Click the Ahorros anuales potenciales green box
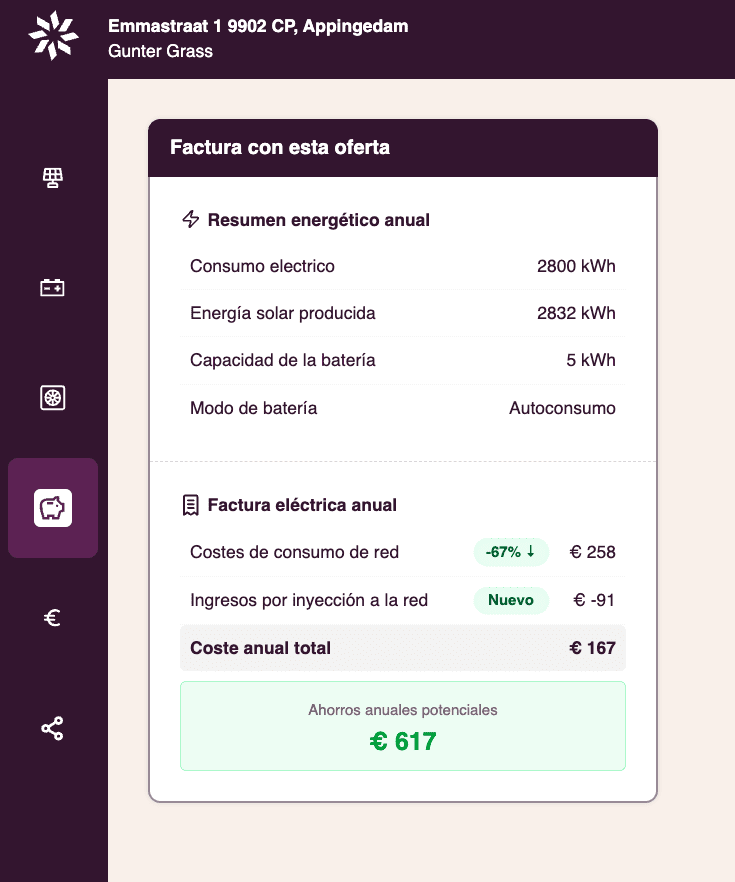735x882 pixels. point(402,726)
